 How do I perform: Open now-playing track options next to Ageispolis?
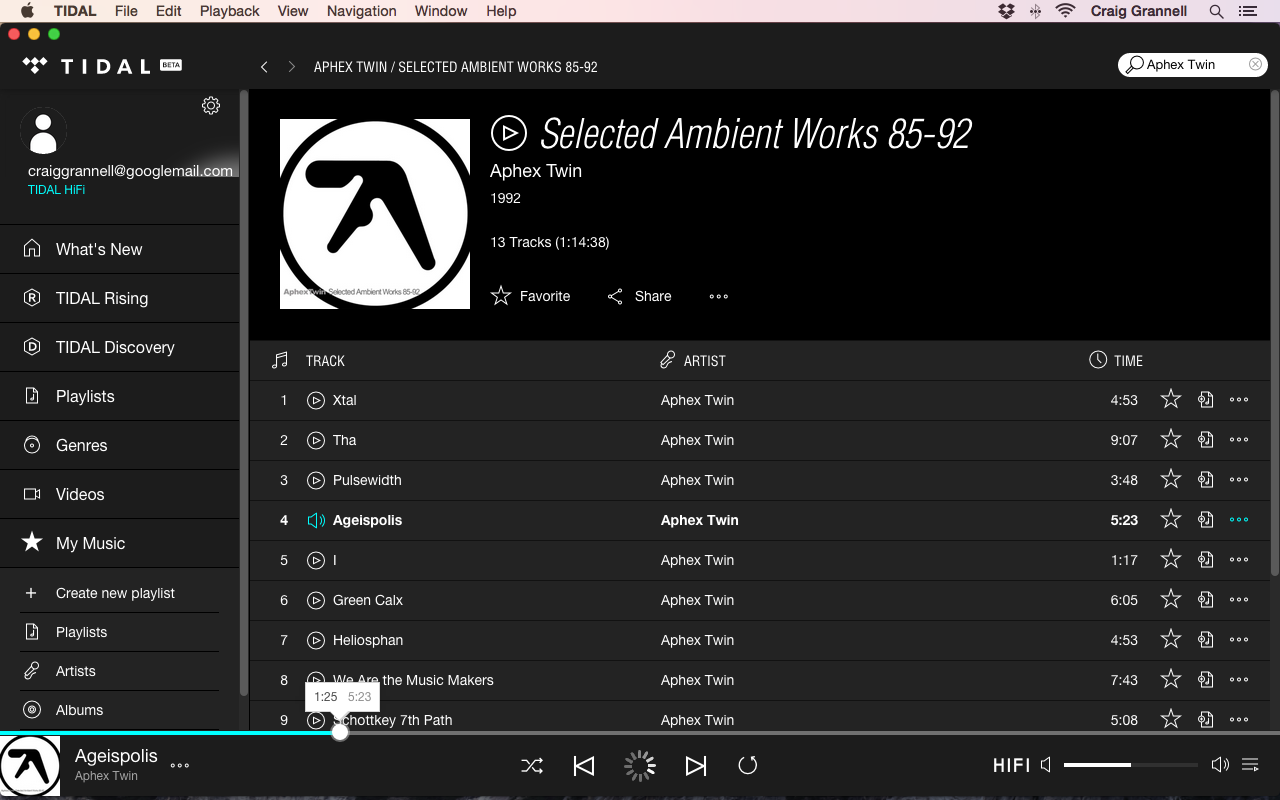tap(180, 766)
